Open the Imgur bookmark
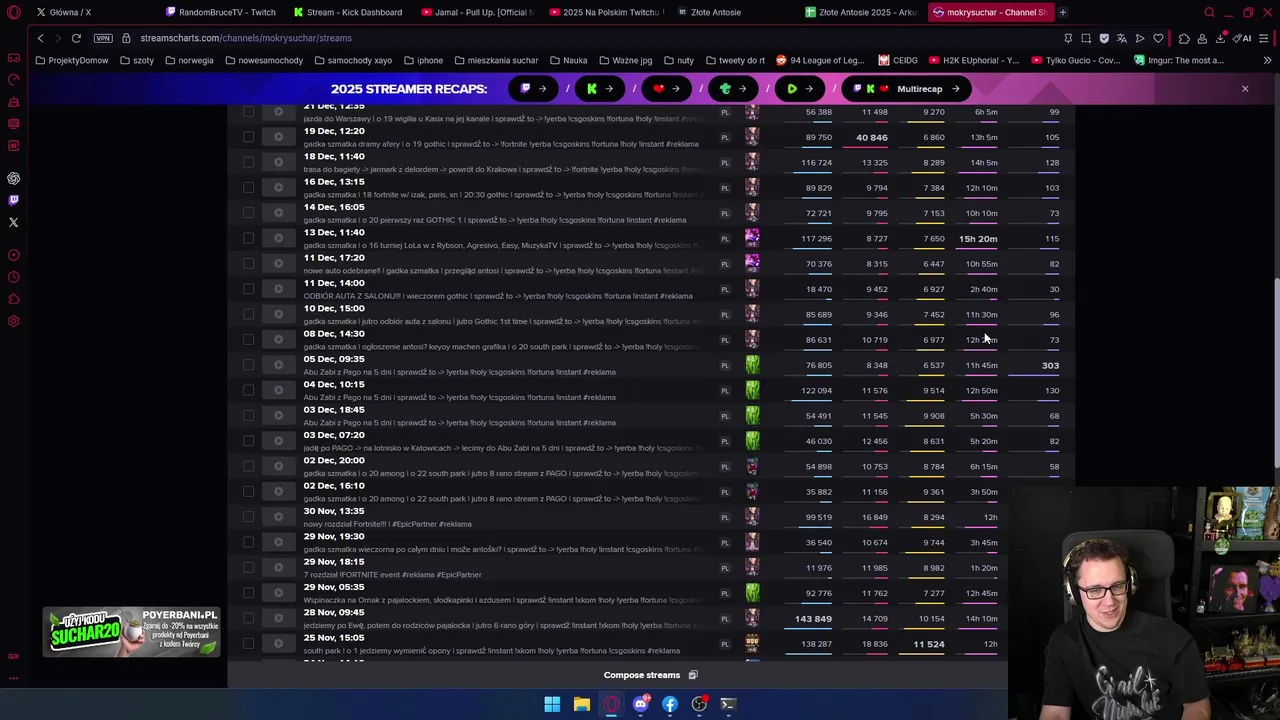The width and height of the screenshot is (1280, 720). (1178, 60)
